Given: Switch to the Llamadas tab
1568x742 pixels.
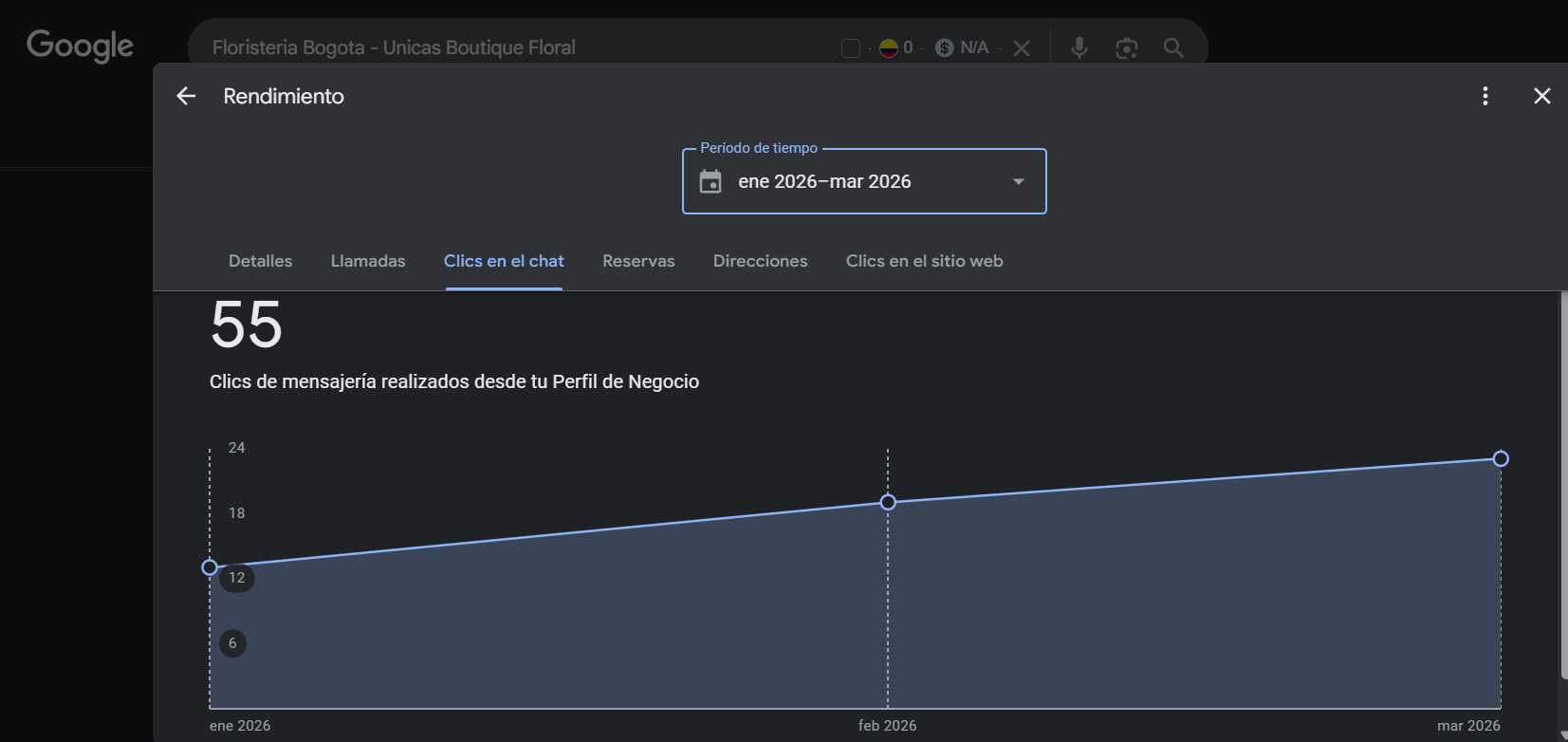Looking at the screenshot, I should click(368, 261).
